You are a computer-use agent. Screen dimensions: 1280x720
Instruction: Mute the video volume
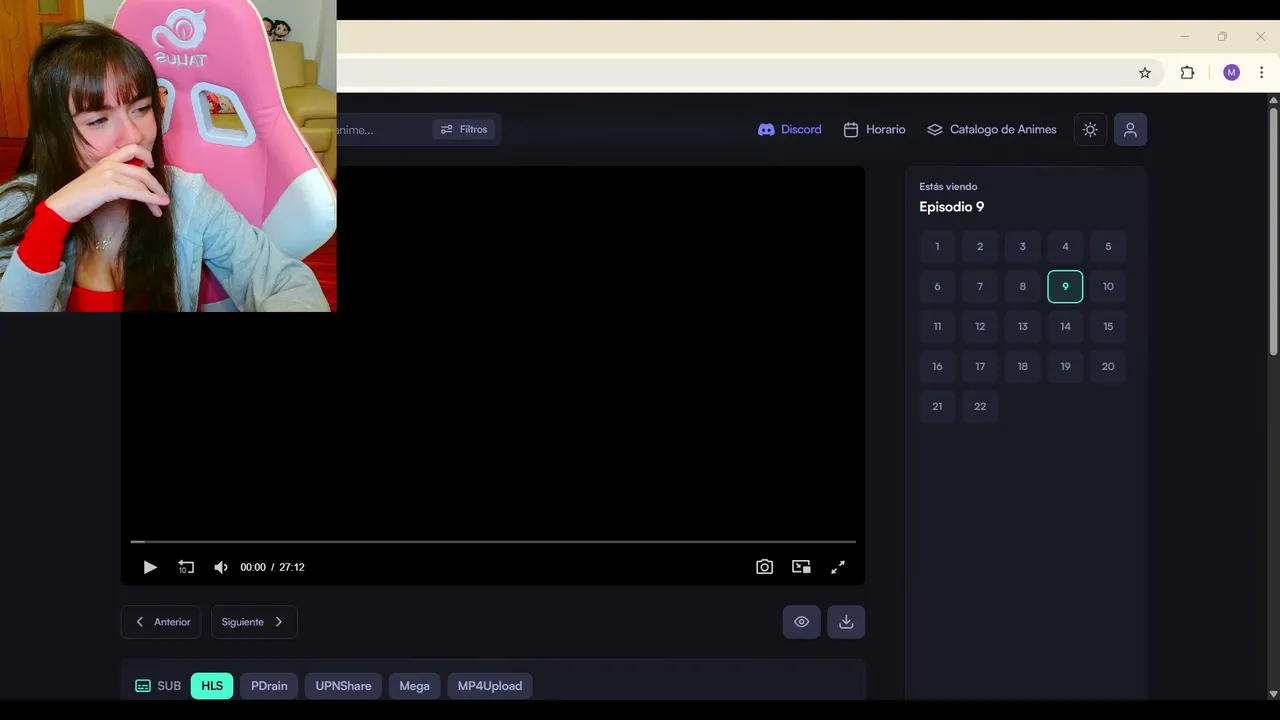tap(221, 567)
